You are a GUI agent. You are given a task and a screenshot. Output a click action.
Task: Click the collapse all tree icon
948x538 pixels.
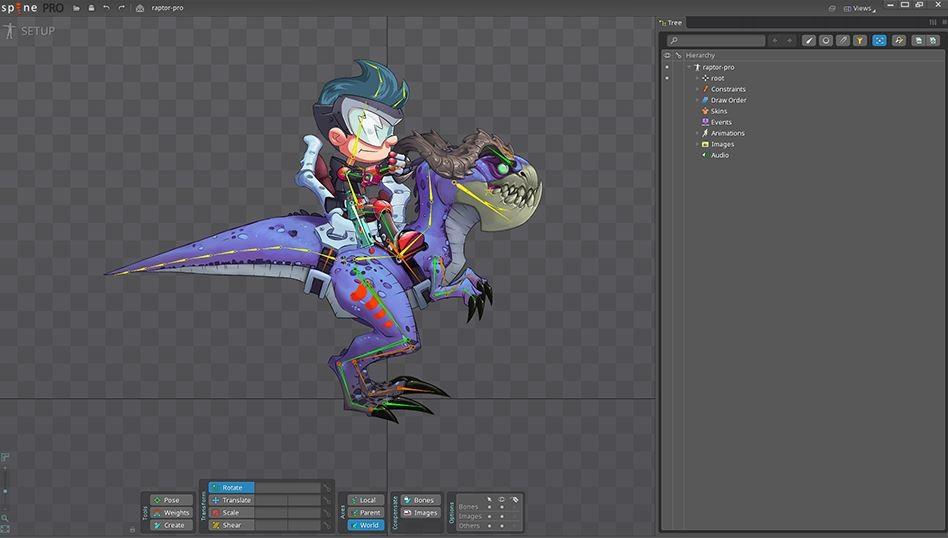(933, 41)
